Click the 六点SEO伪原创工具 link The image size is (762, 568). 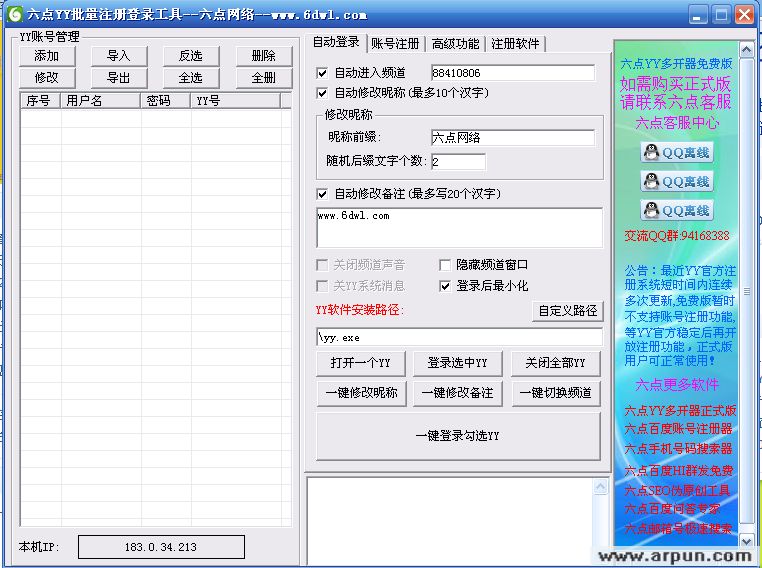click(678, 490)
